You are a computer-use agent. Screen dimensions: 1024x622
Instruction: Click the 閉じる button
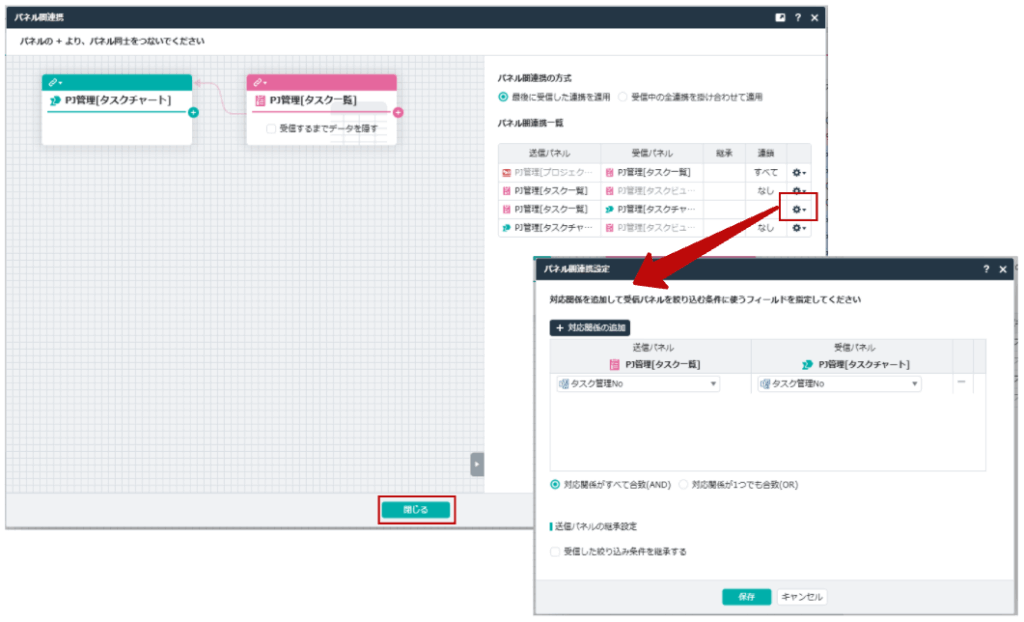416,509
